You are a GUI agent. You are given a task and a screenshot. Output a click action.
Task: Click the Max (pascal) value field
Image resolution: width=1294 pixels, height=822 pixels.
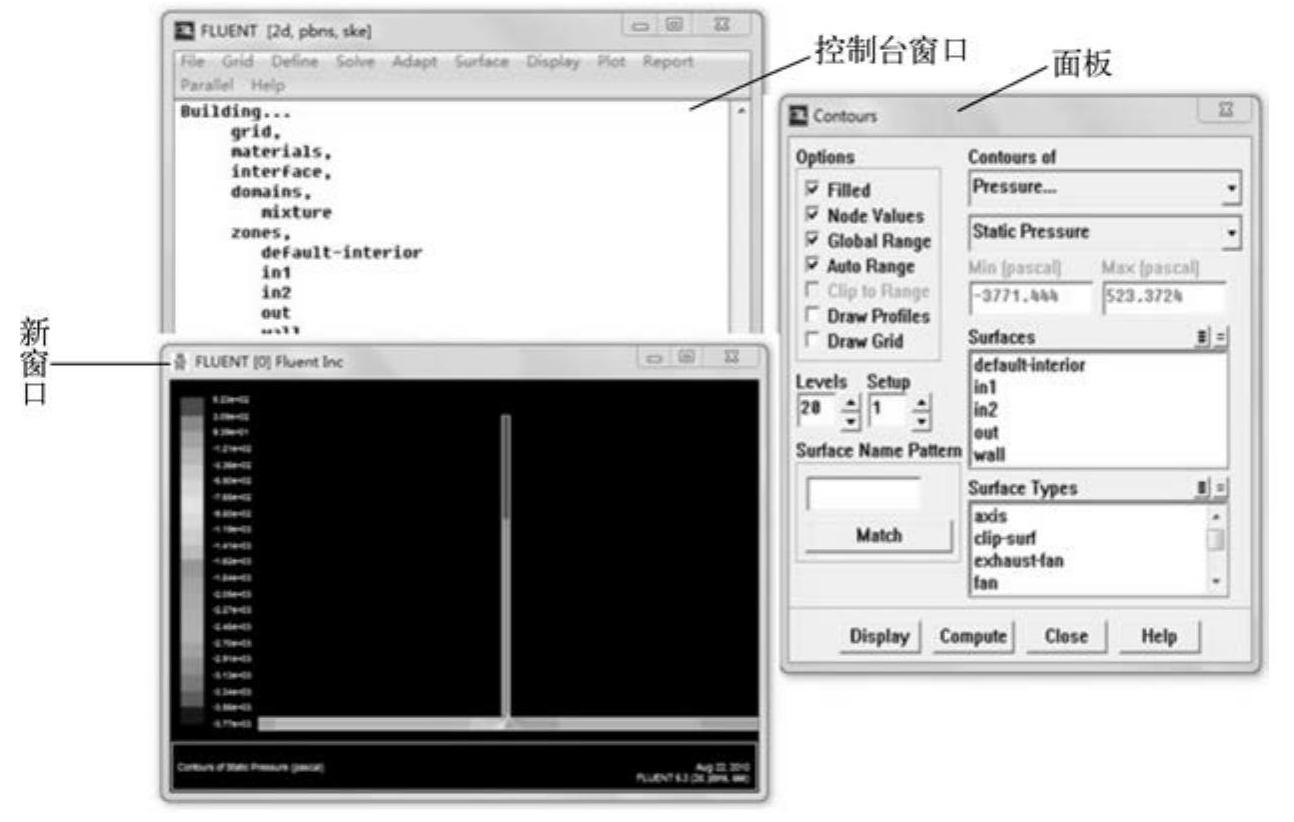pyautogui.click(x=1162, y=298)
